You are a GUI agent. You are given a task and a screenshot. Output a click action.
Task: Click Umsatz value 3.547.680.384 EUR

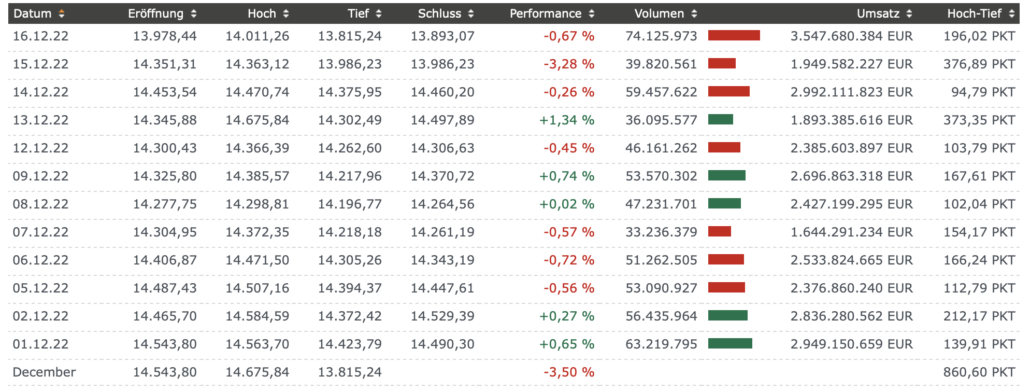click(851, 36)
